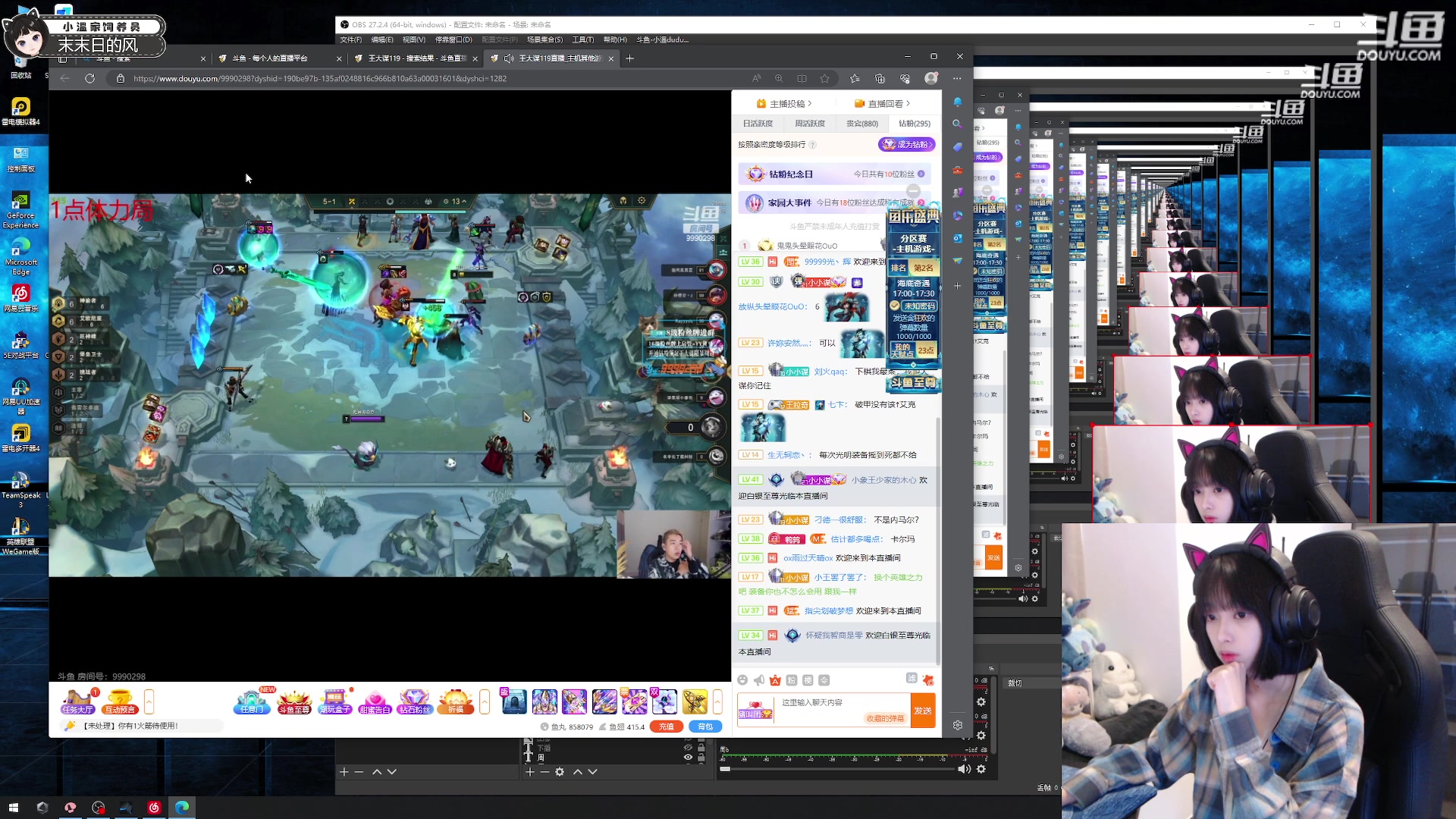Open Edge settings and more menu
This screenshot has width=1456, height=819.
tap(957, 78)
